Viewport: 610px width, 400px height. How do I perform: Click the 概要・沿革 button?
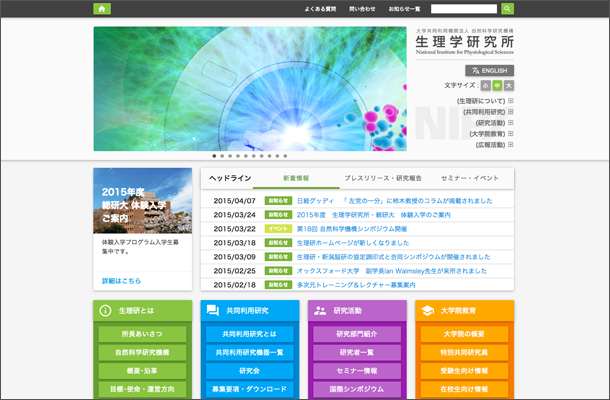click(x=142, y=371)
